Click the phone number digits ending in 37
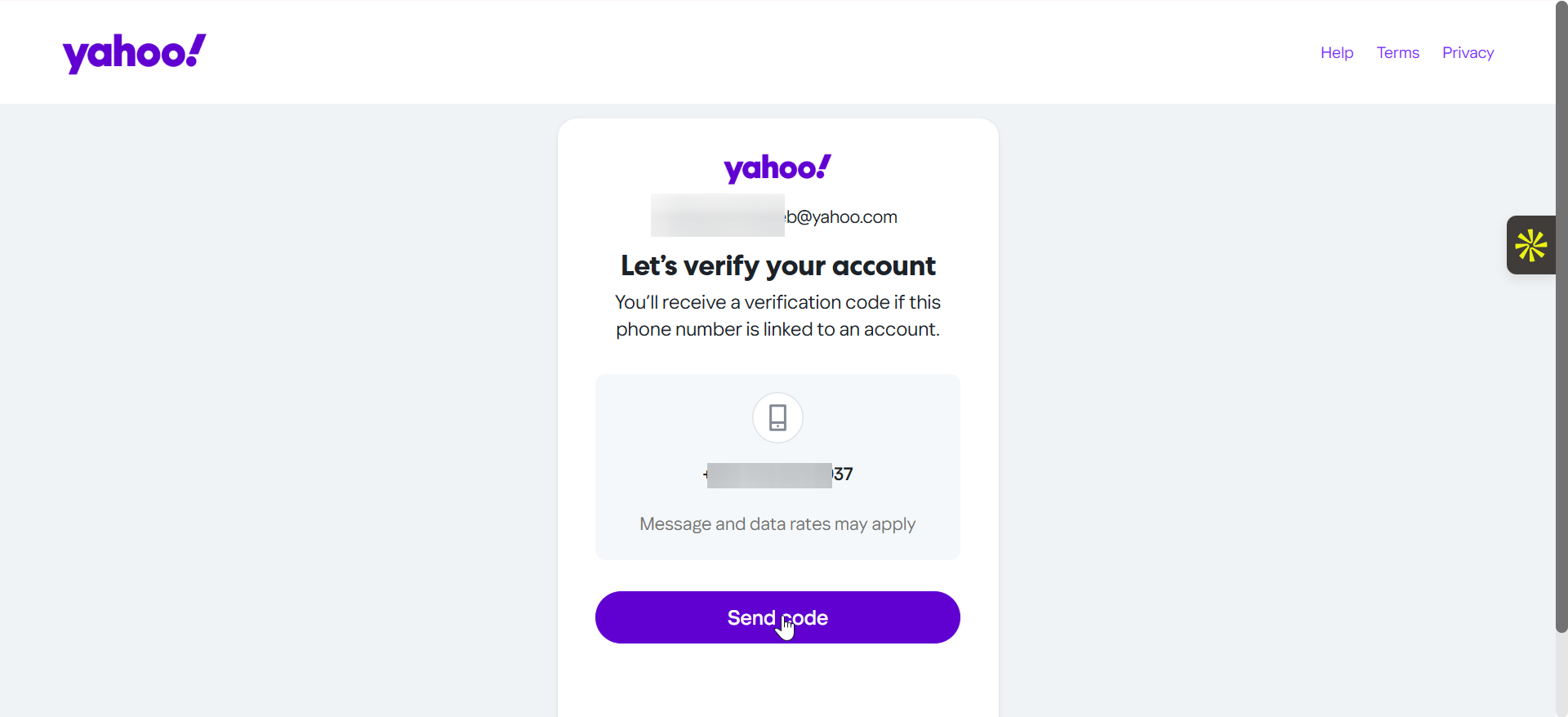1568x717 pixels. (x=843, y=474)
